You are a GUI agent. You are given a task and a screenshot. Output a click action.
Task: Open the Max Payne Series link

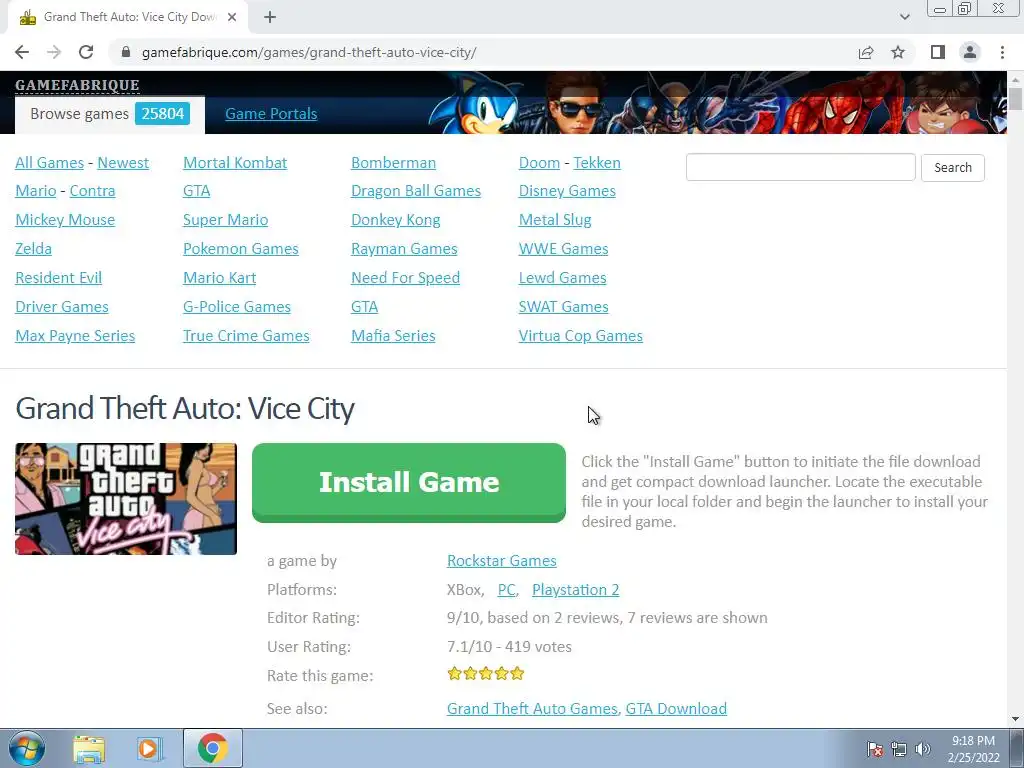pyautogui.click(x=75, y=336)
